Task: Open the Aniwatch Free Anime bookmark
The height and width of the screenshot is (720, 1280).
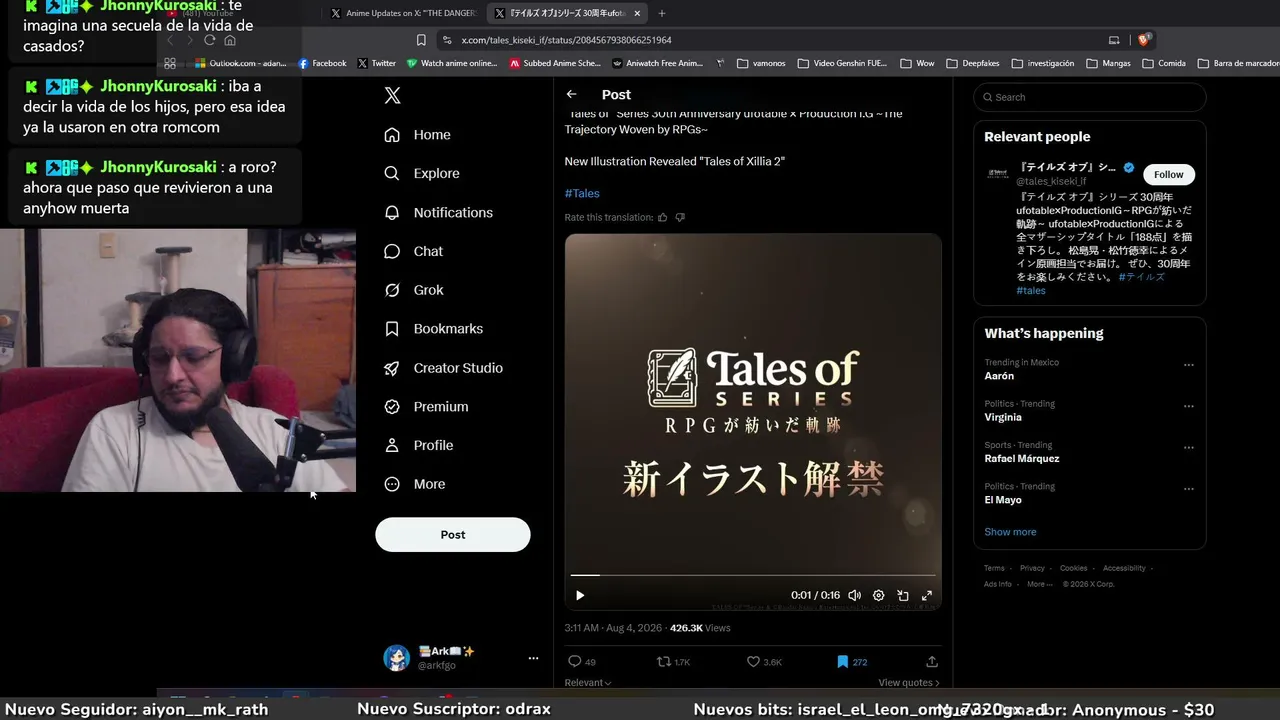Action: 658,63
